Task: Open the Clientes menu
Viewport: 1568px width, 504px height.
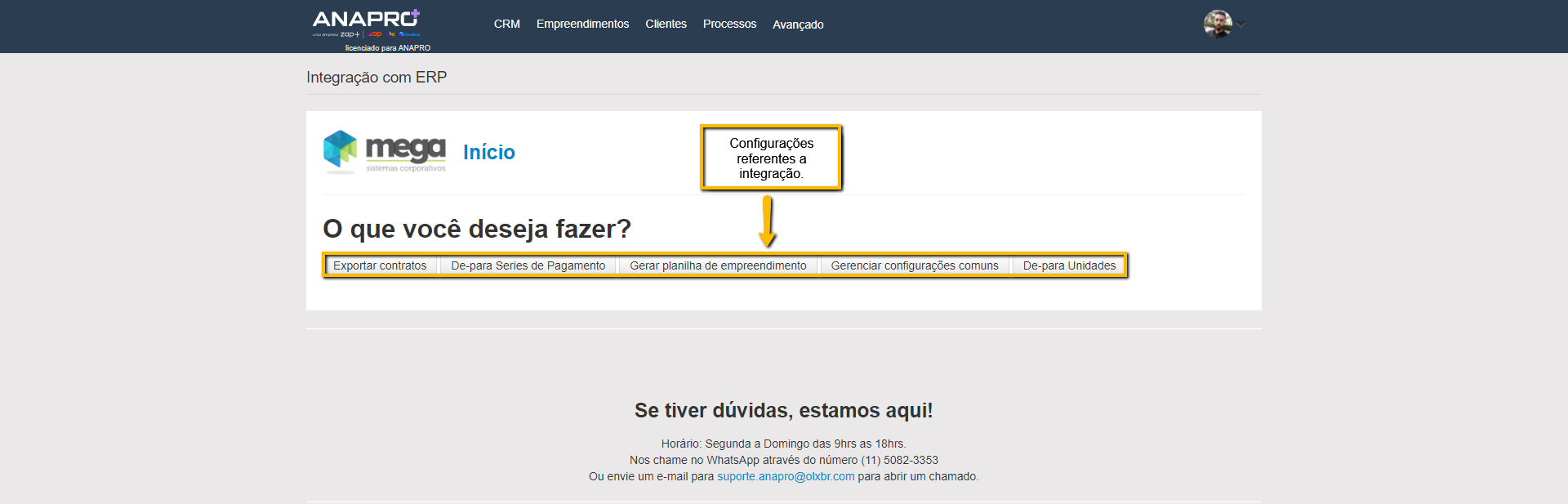Action: [x=666, y=25]
